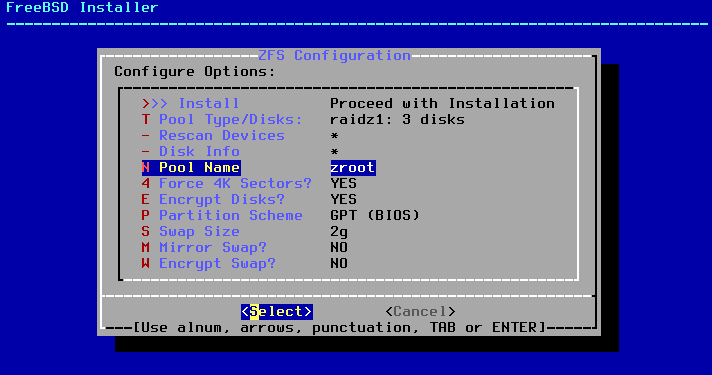Select the highlighted Pool Name option
This screenshot has height=375, width=712.
(191, 168)
